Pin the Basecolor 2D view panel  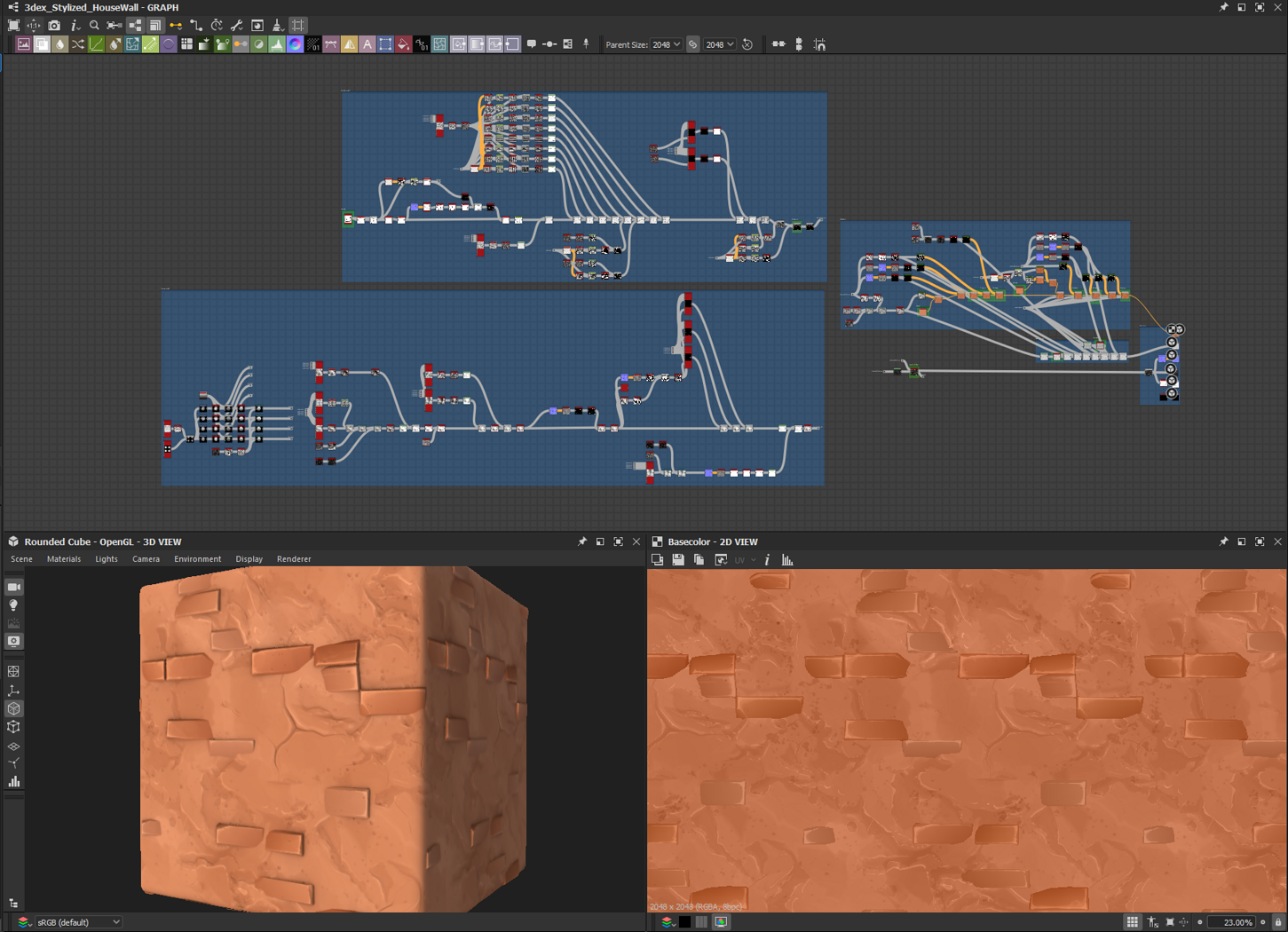1223,541
